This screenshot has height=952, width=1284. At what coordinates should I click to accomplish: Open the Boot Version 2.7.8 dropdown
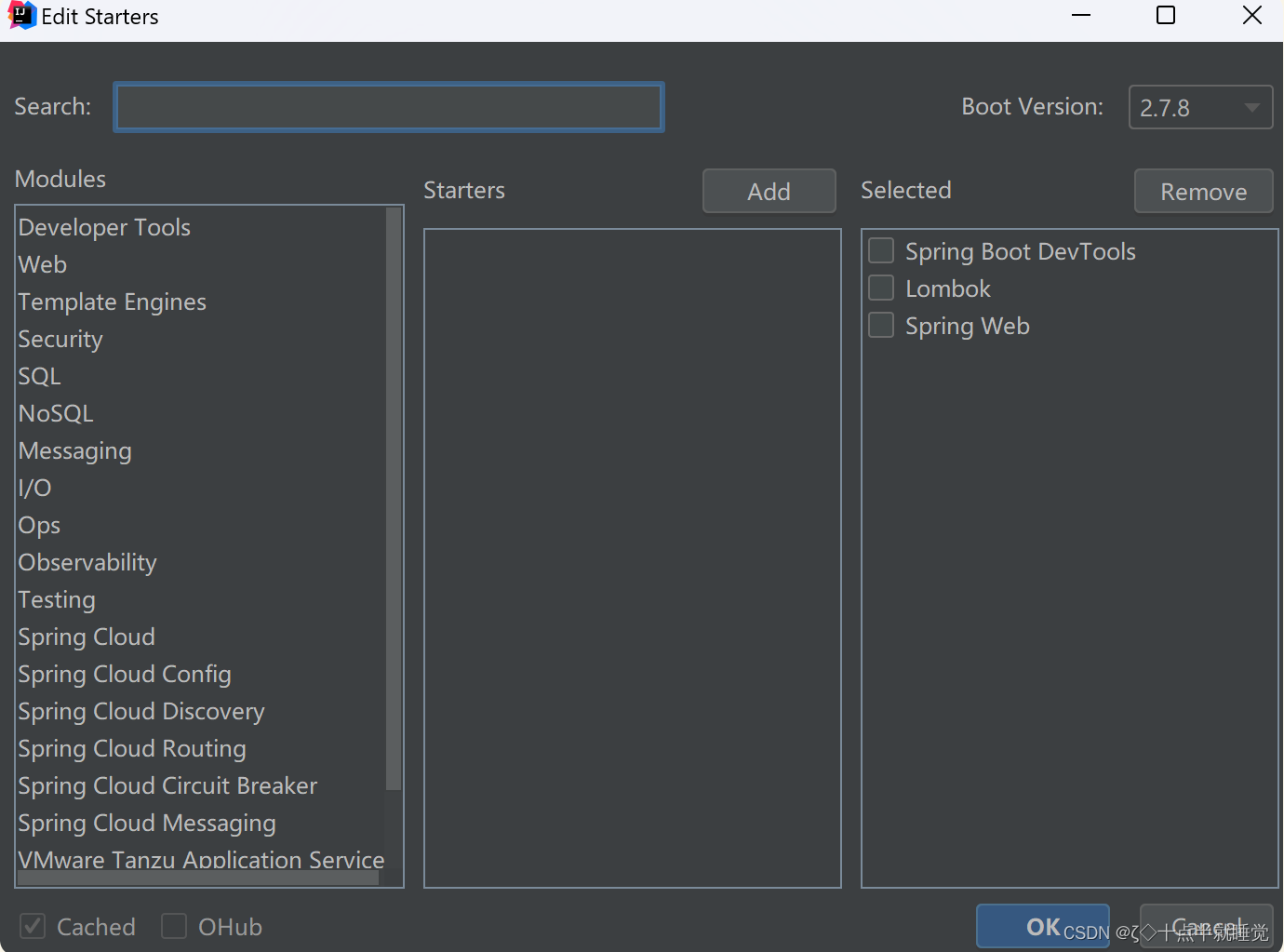click(x=1200, y=107)
